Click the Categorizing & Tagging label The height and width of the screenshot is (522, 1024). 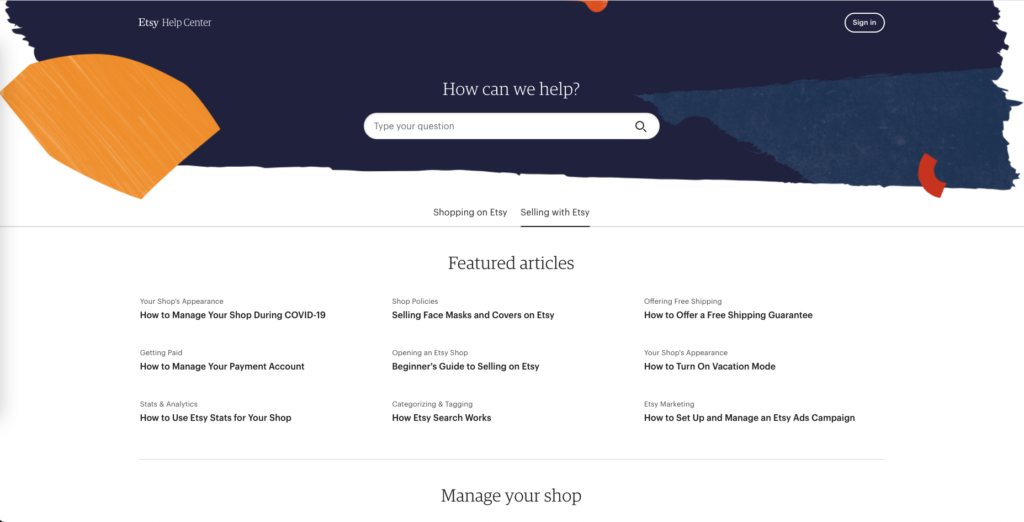(x=432, y=404)
